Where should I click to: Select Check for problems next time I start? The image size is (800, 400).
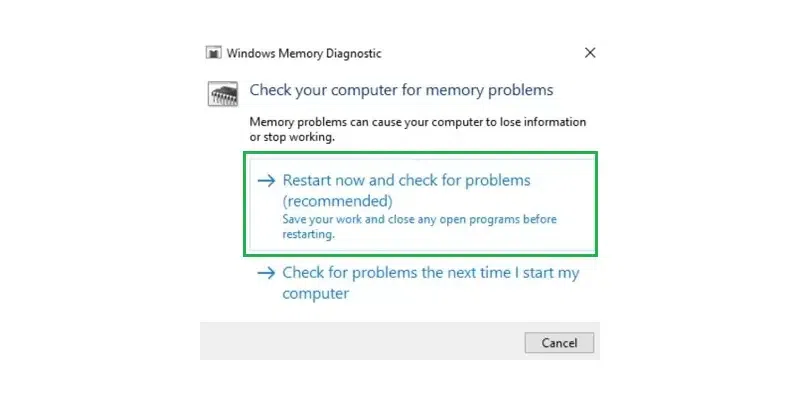[430, 273]
